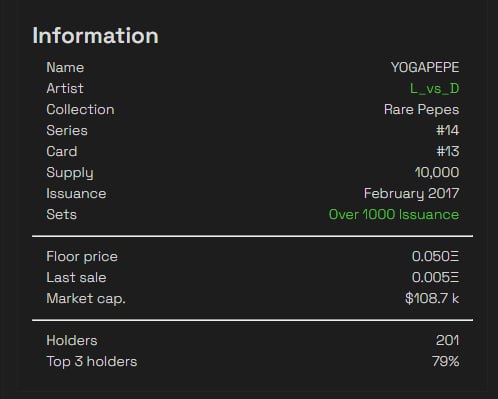
Task: Open the Over 1000 Issuance set link
Action: 394,214
